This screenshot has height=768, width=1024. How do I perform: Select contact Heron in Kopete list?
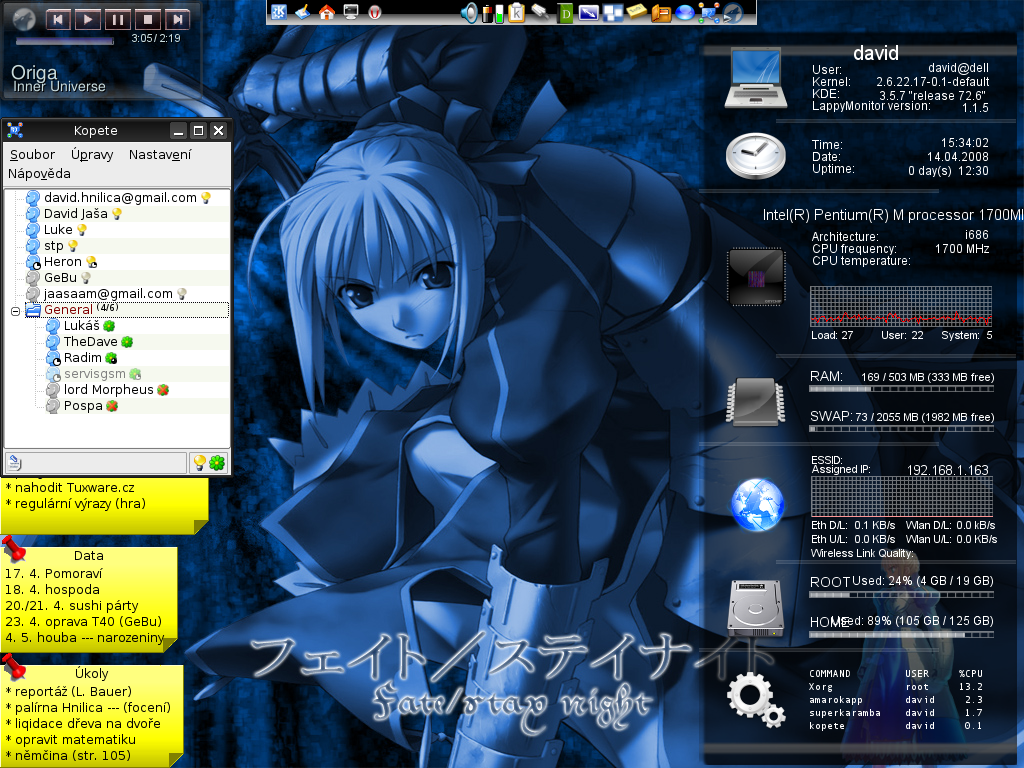(x=62, y=262)
